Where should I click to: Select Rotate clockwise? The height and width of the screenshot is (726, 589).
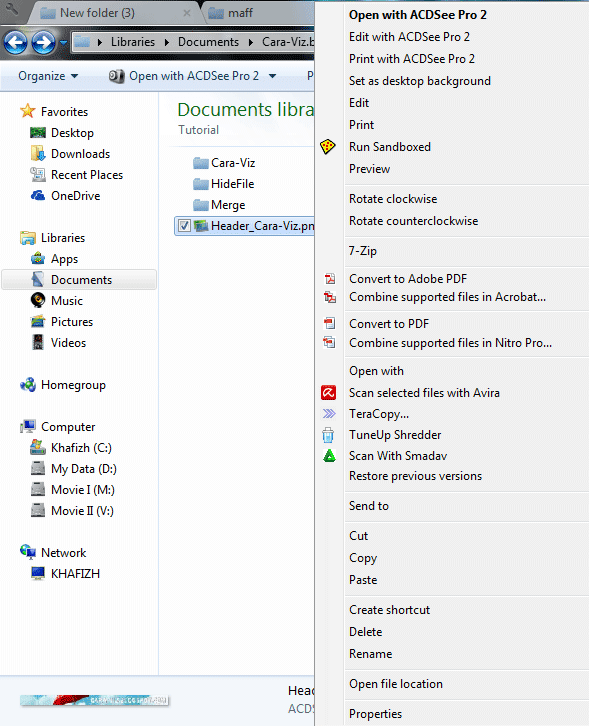[x=393, y=199]
